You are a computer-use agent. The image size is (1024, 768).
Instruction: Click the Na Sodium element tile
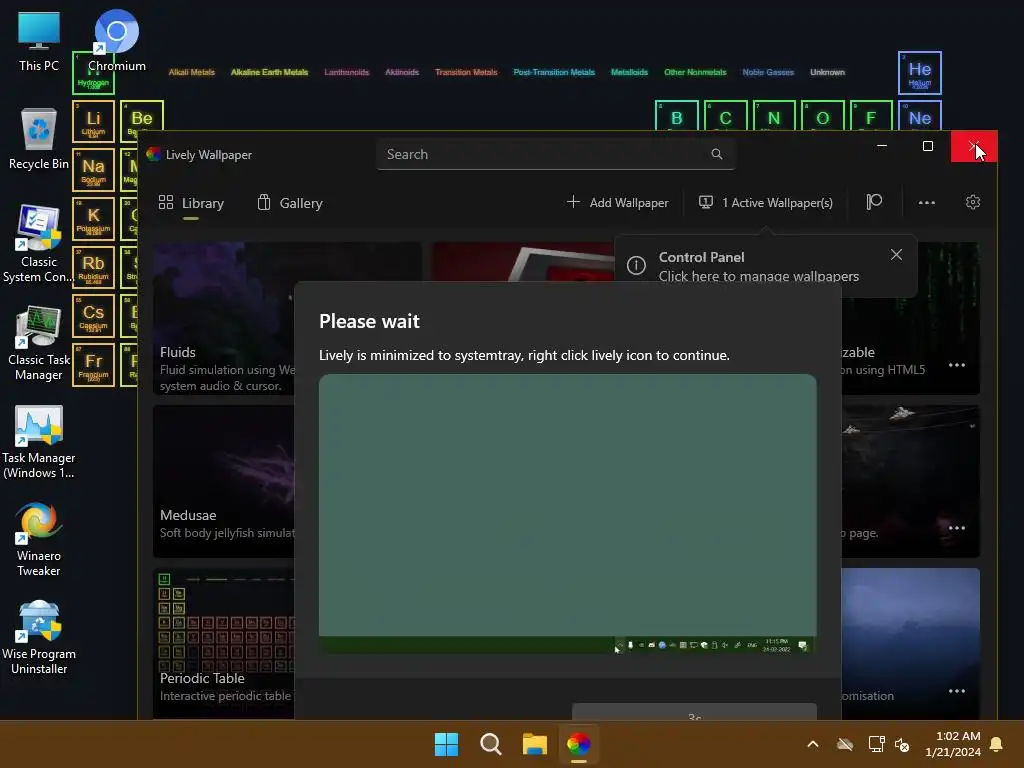pos(93,170)
